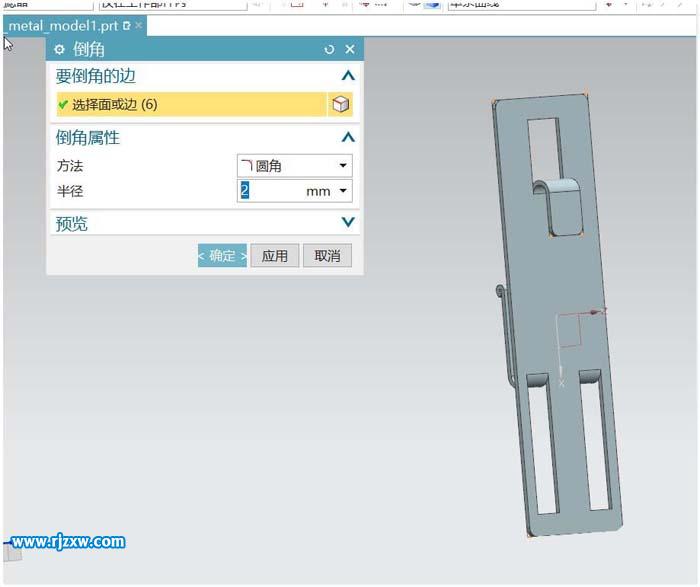
Task: Collapse the 倒角属性 section
Action: (x=348, y=137)
